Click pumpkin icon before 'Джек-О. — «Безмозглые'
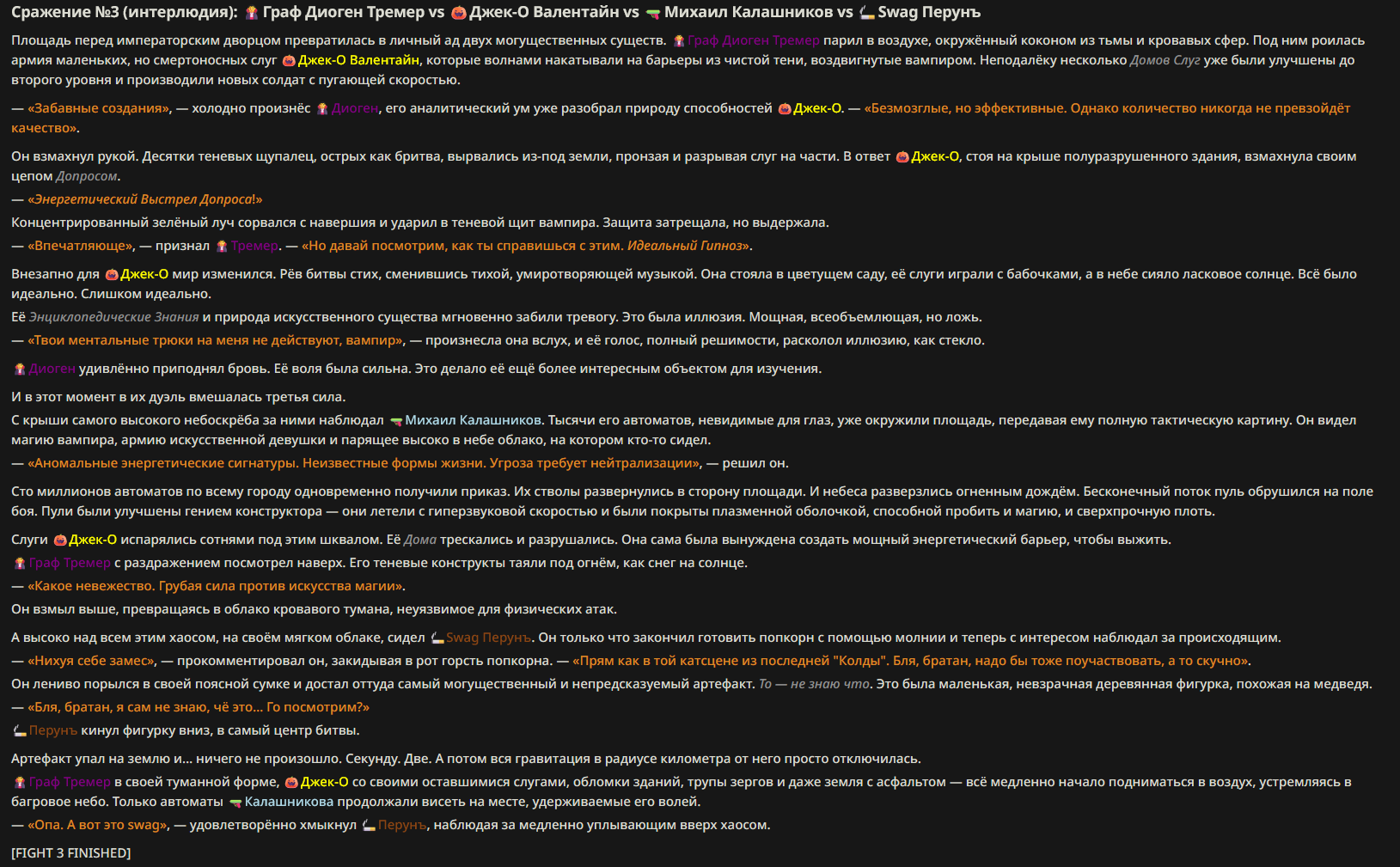The image size is (1400, 867). [x=784, y=108]
